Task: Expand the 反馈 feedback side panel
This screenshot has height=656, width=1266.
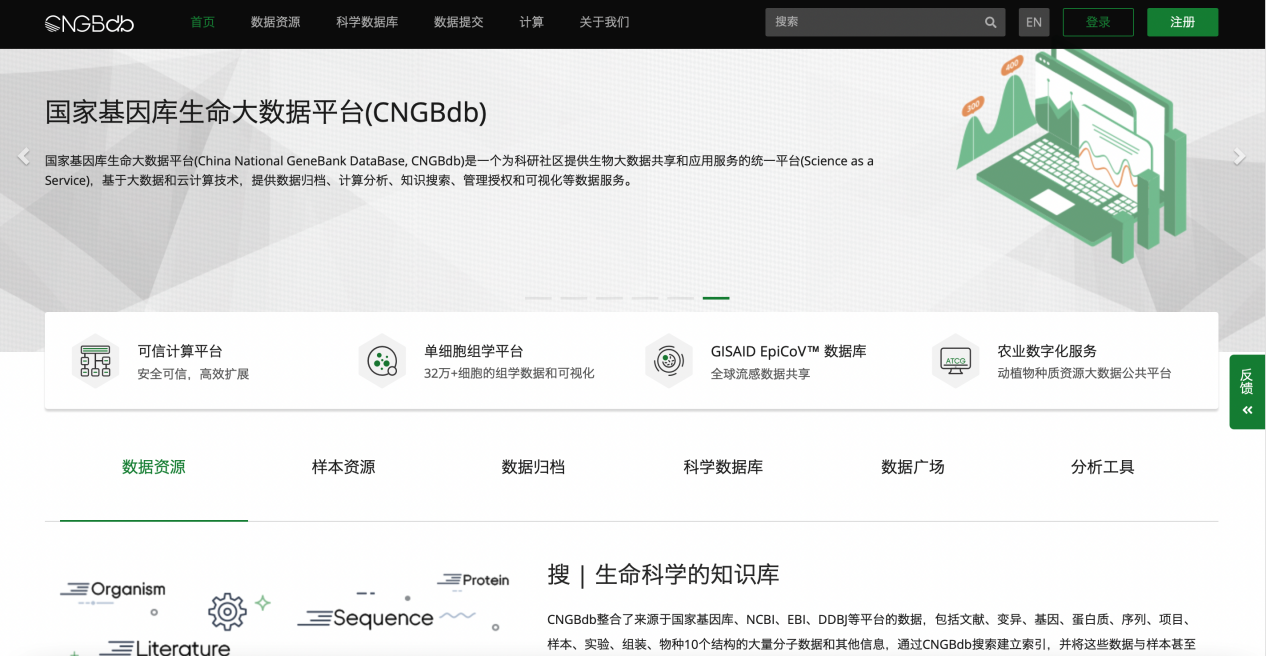Action: [1247, 392]
